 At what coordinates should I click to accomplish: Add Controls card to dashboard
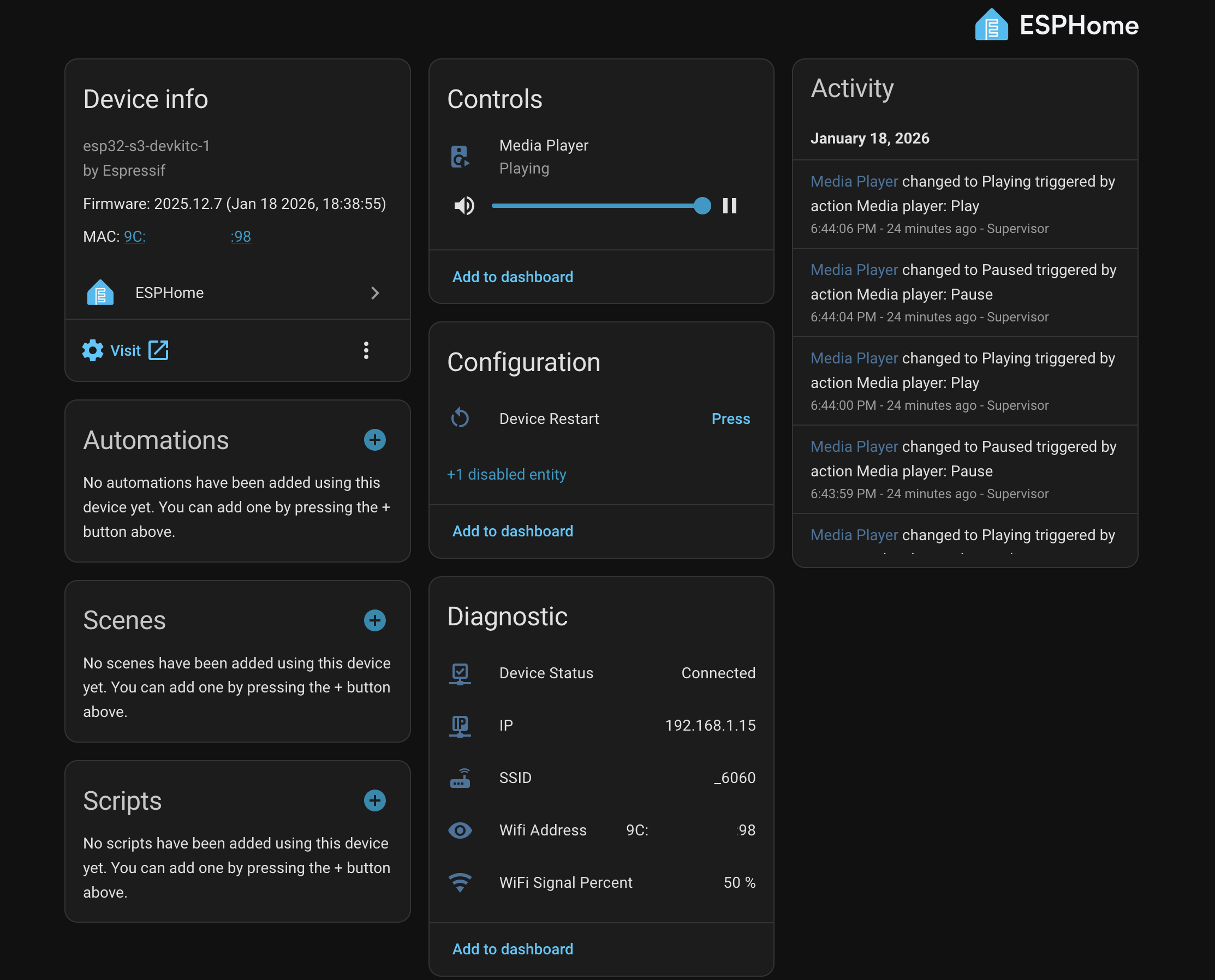tap(513, 277)
